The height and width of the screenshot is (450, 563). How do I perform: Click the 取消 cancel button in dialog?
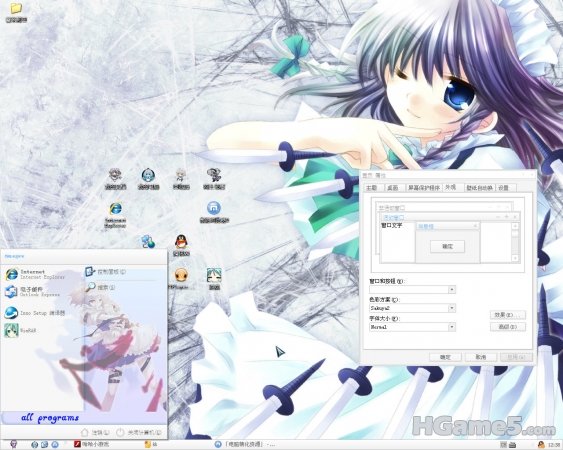click(x=481, y=357)
